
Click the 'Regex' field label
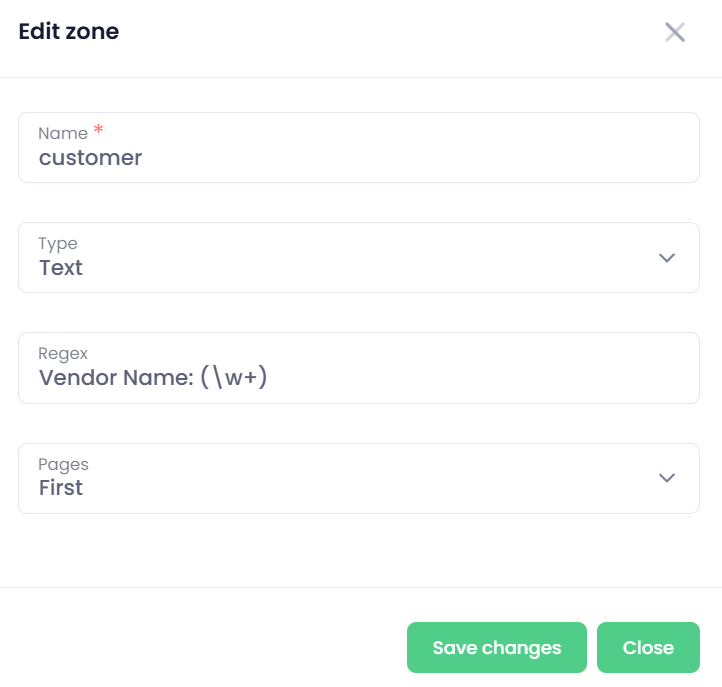click(x=63, y=353)
